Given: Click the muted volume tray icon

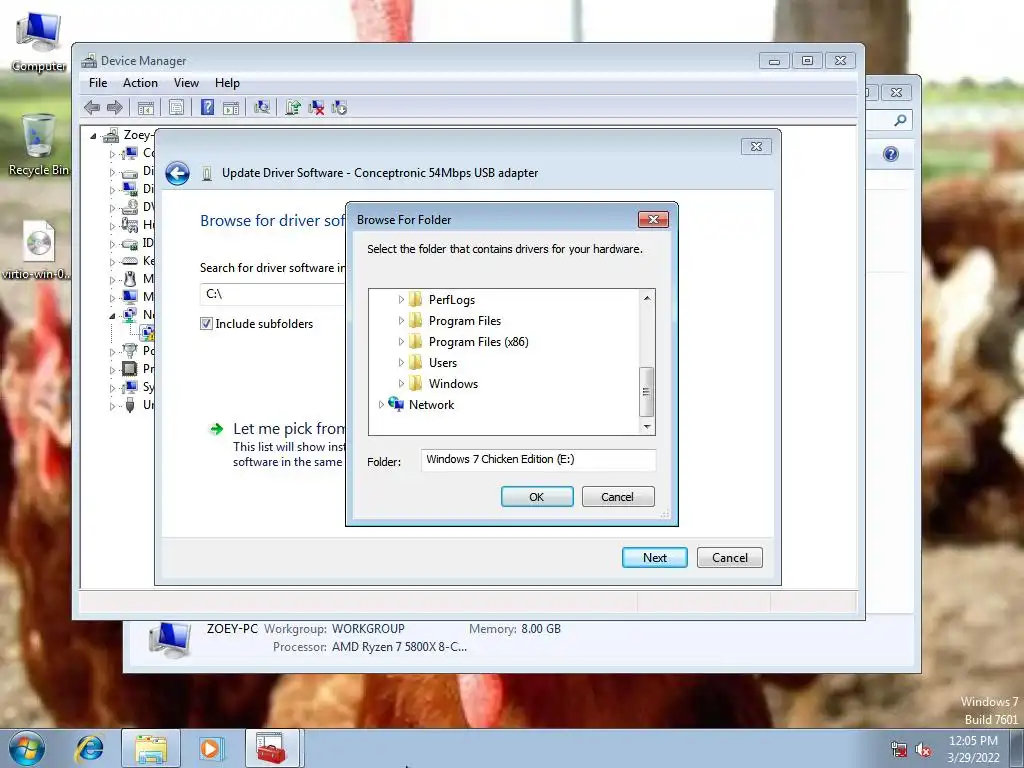Looking at the screenshot, I should (923, 750).
